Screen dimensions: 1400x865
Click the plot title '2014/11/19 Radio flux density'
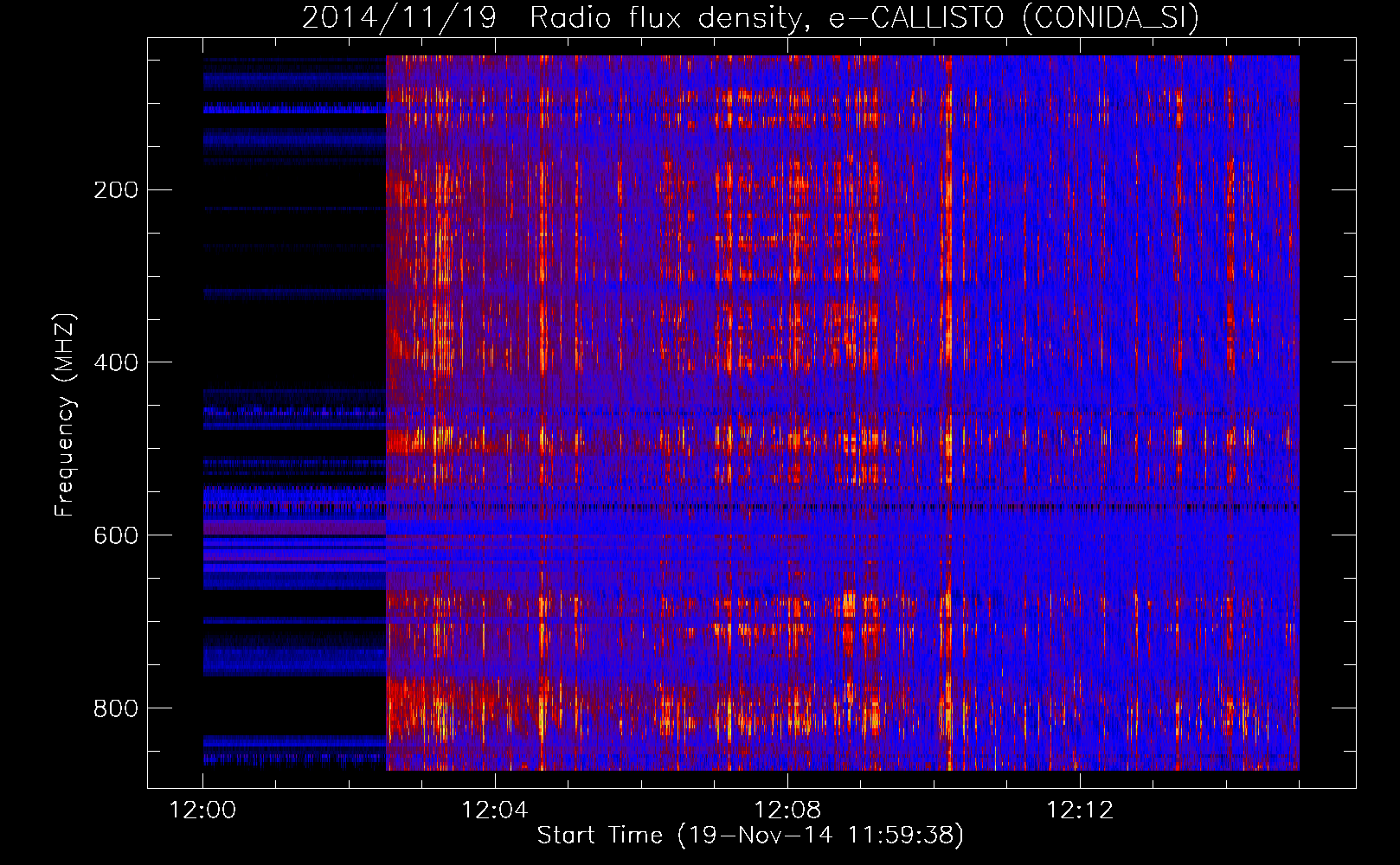click(751, 17)
